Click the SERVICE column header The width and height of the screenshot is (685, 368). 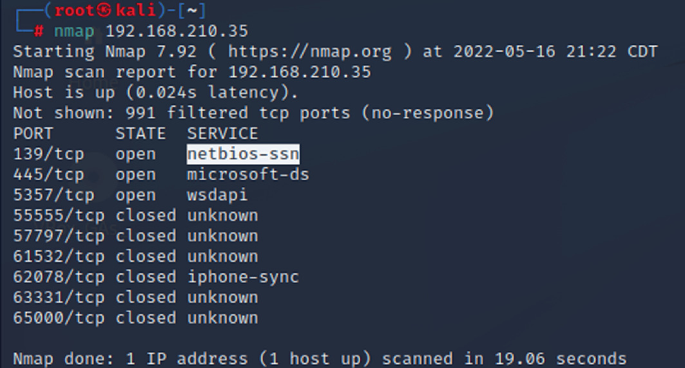click(222, 133)
